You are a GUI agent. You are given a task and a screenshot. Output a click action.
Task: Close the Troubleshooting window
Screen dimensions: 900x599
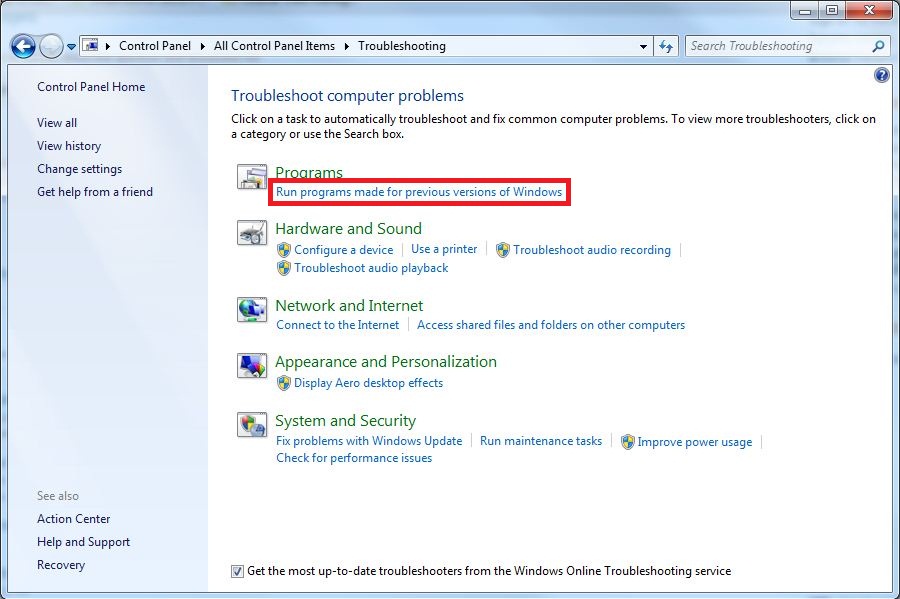tap(870, 10)
